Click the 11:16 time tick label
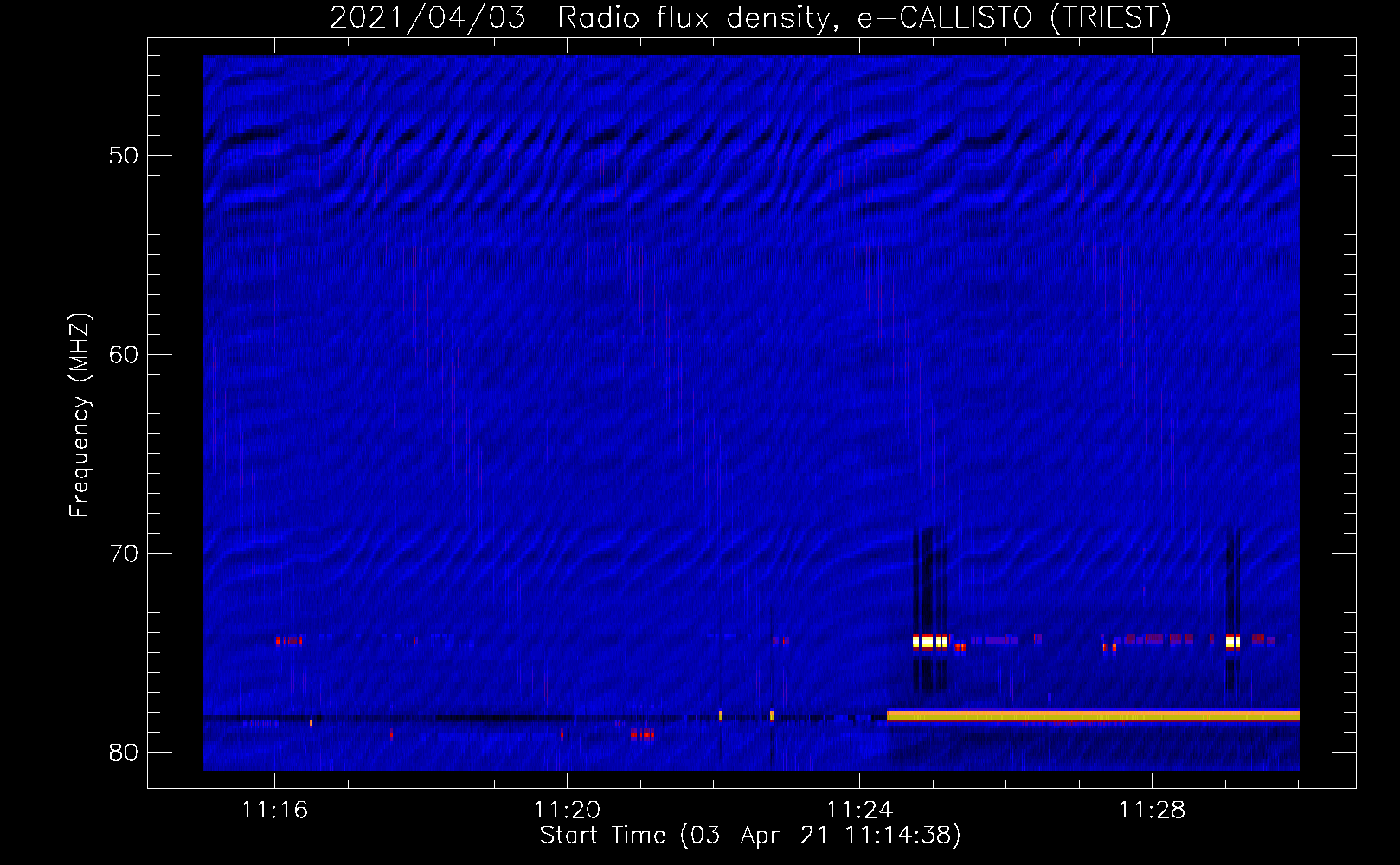 click(274, 810)
